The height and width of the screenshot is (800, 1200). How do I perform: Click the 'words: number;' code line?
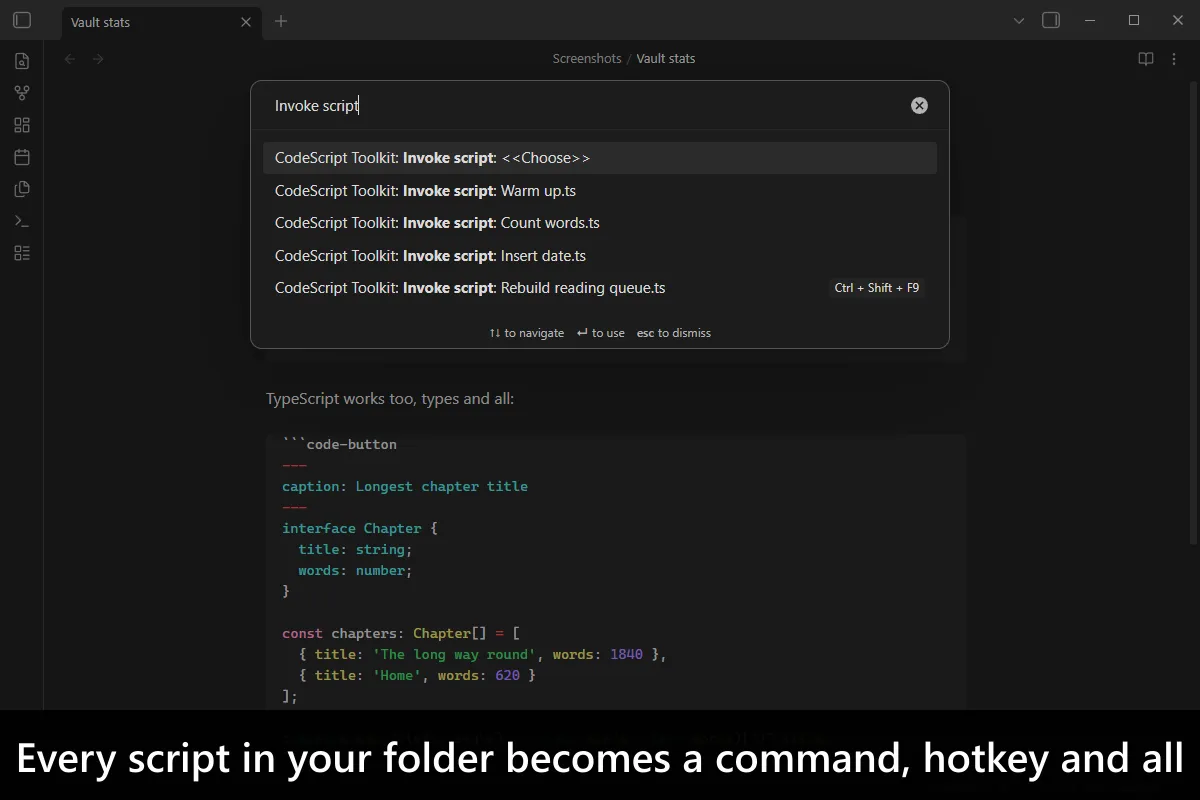pos(355,570)
